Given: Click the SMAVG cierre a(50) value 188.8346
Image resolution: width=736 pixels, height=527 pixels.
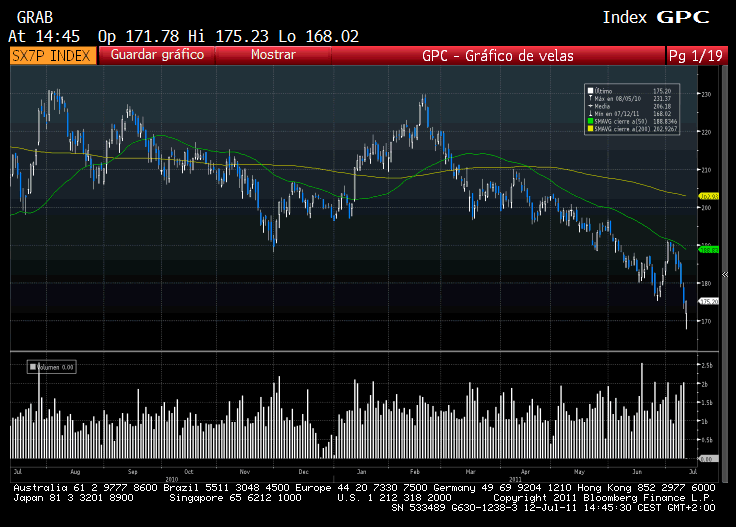Looking at the screenshot, I should (665, 121).
